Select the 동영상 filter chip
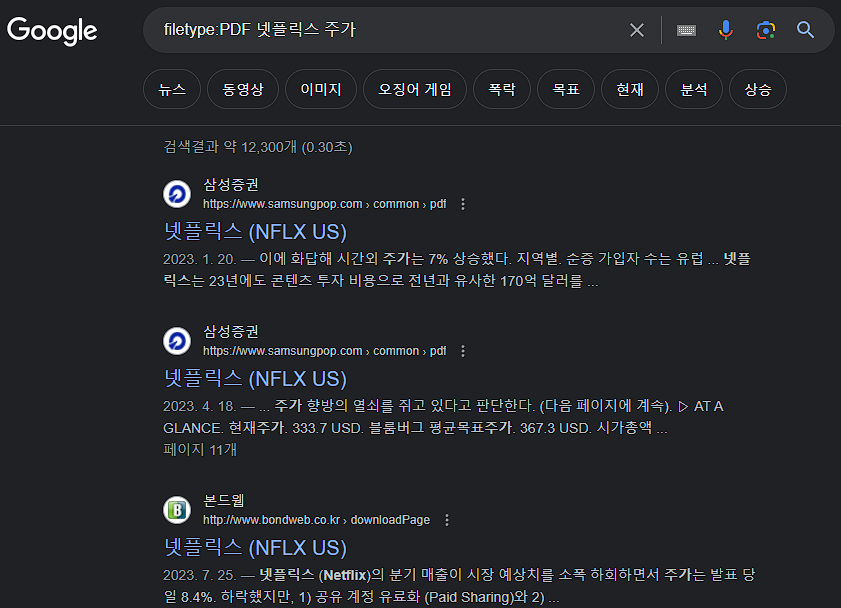 point(243,89)
